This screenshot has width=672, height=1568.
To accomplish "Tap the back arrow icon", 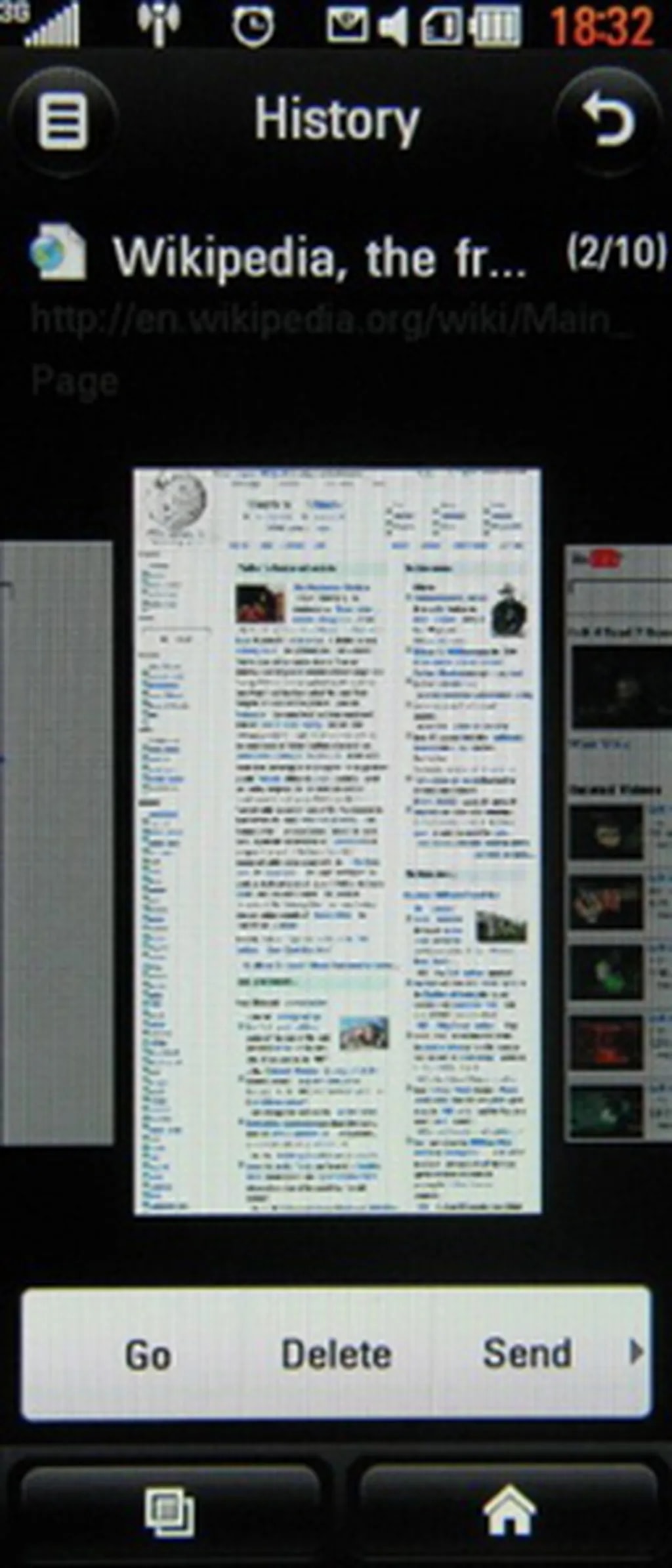I will tap(609, 121).
